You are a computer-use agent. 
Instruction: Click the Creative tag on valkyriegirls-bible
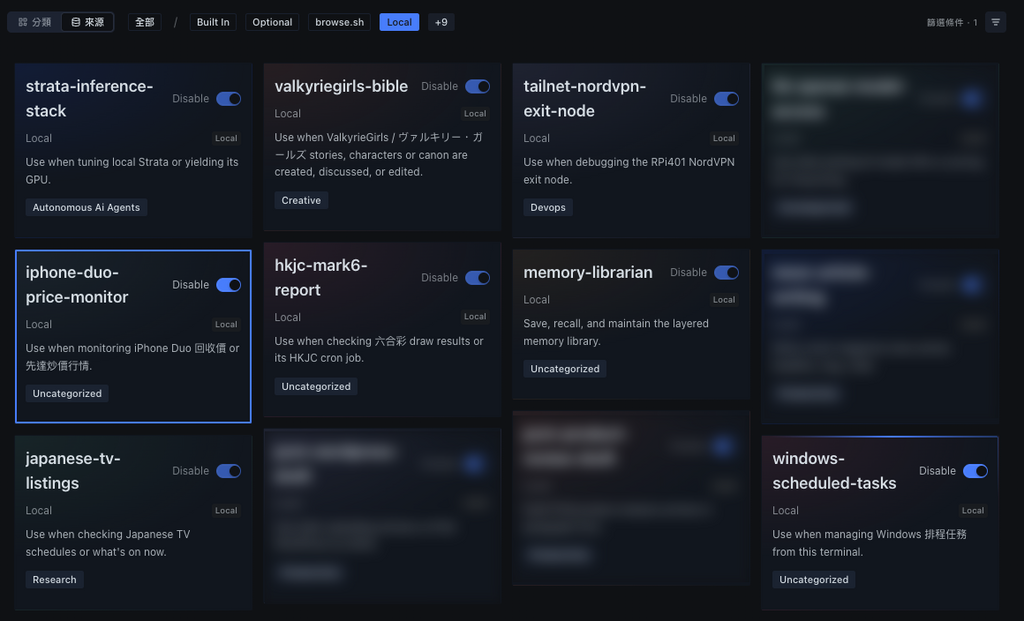[301, 200]
